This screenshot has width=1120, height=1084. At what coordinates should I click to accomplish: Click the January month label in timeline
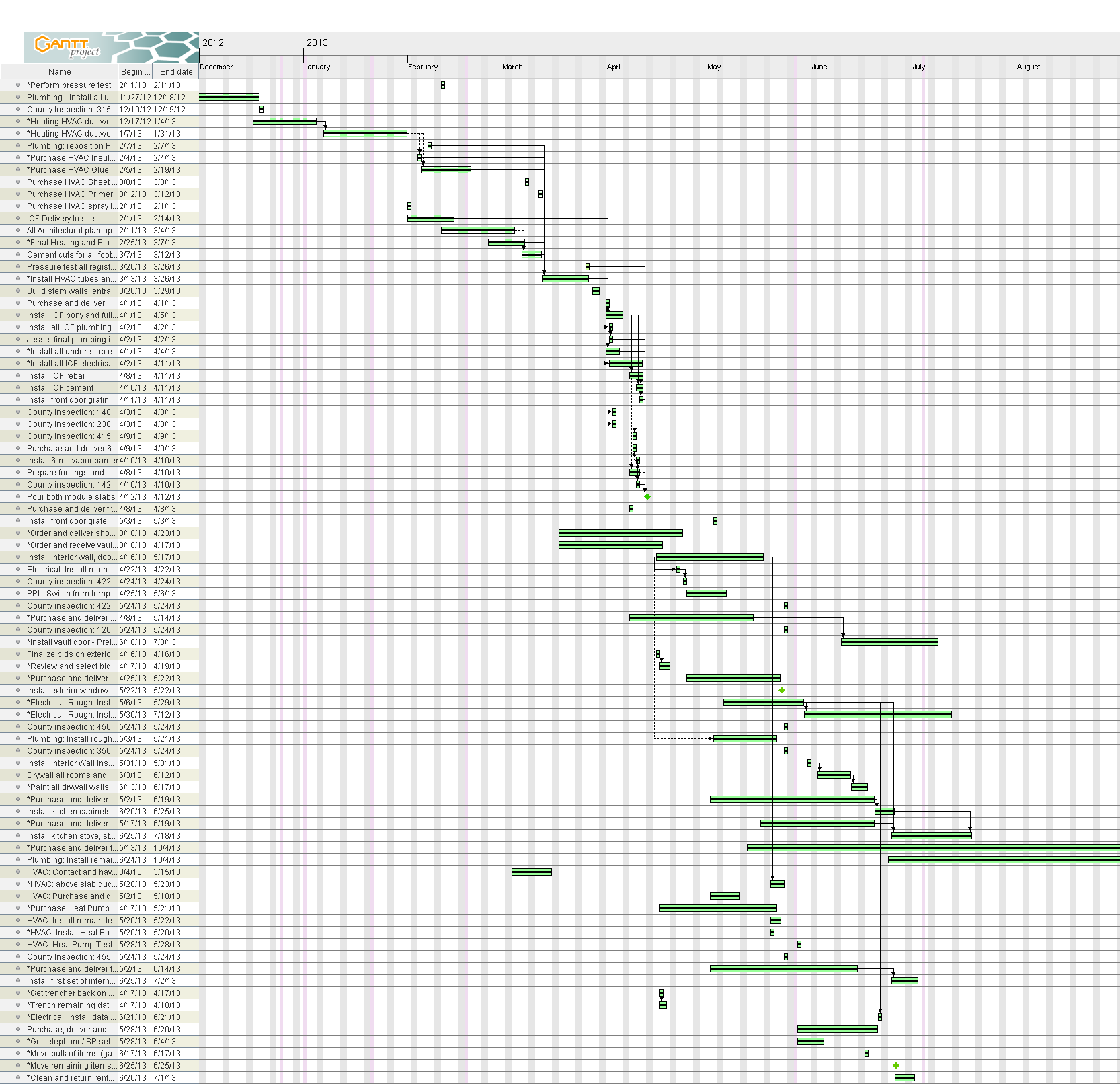[317, 67]
